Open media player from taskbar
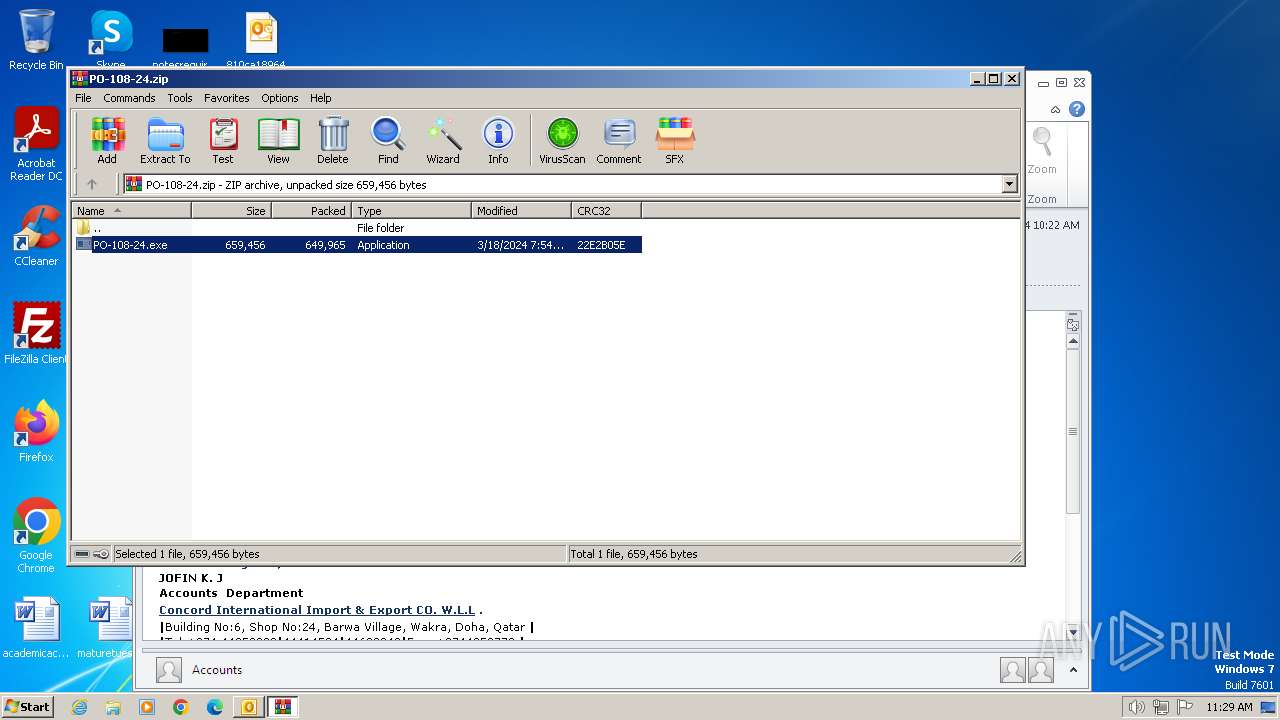Image resolution: width=1280 pixels, height=720 pixels. click(x=147, y=707)
